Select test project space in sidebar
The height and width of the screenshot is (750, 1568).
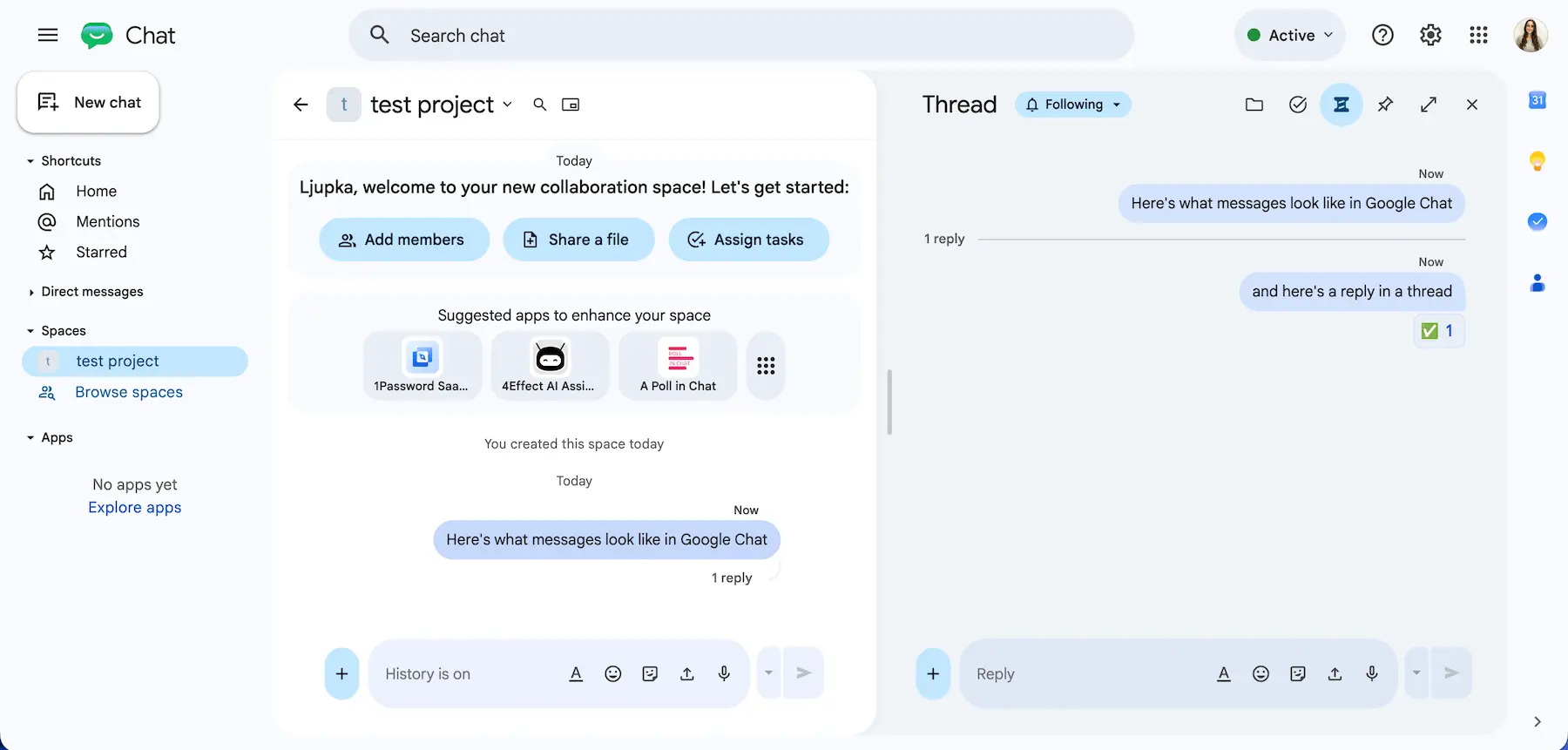[x=135, y=361]
